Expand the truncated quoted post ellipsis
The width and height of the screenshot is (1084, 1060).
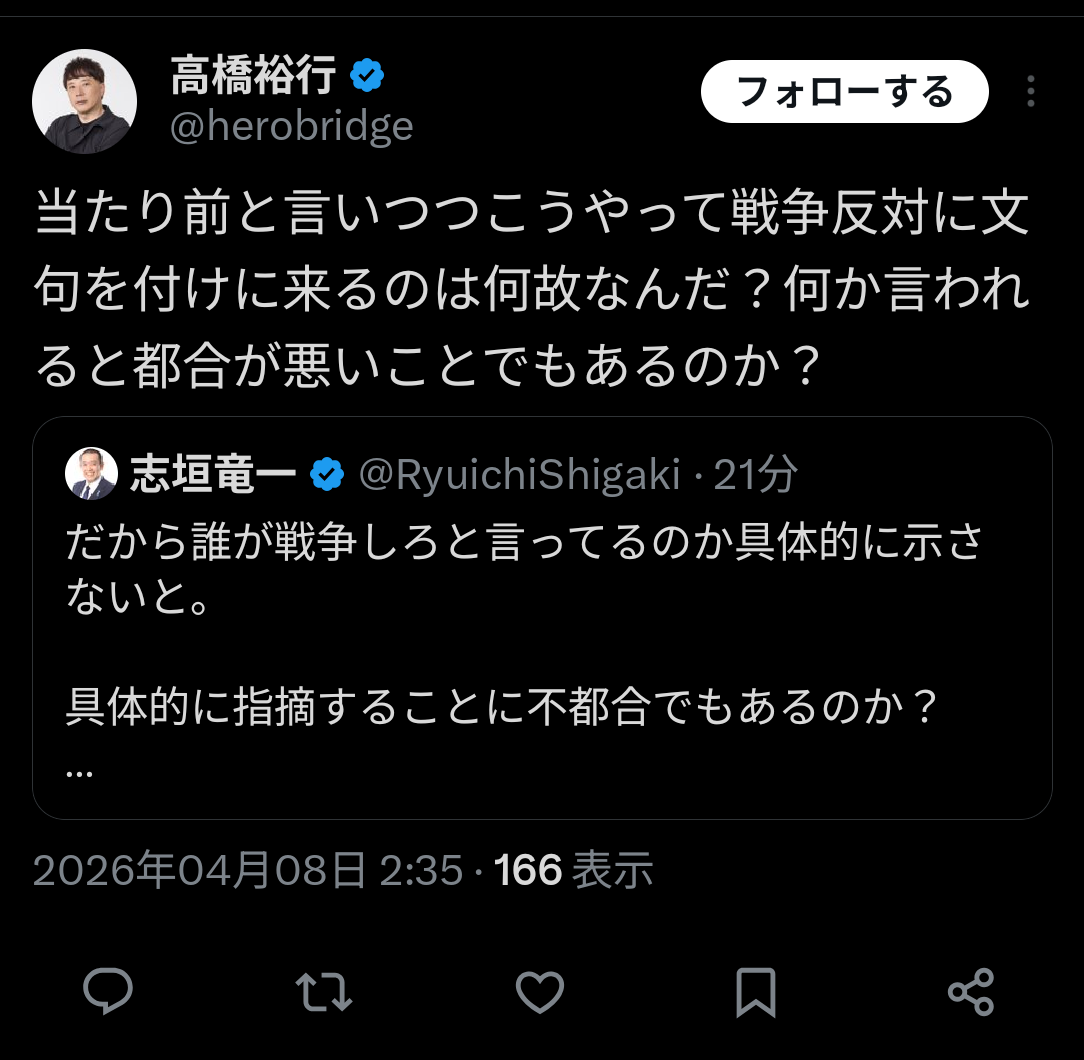tap(80, 771)
